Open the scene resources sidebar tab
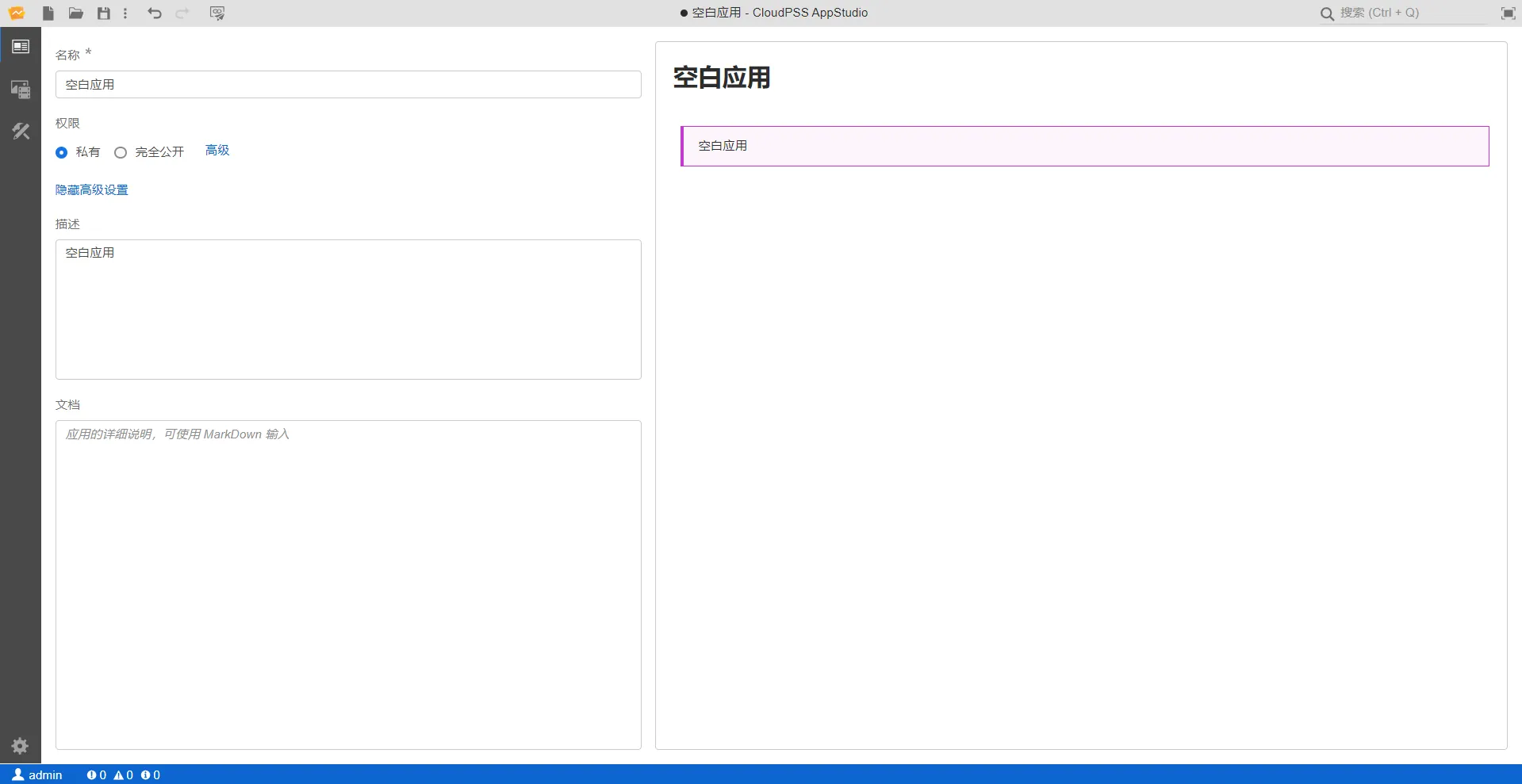The width and height of the screenshot is (1522, 784). point(21,90)
